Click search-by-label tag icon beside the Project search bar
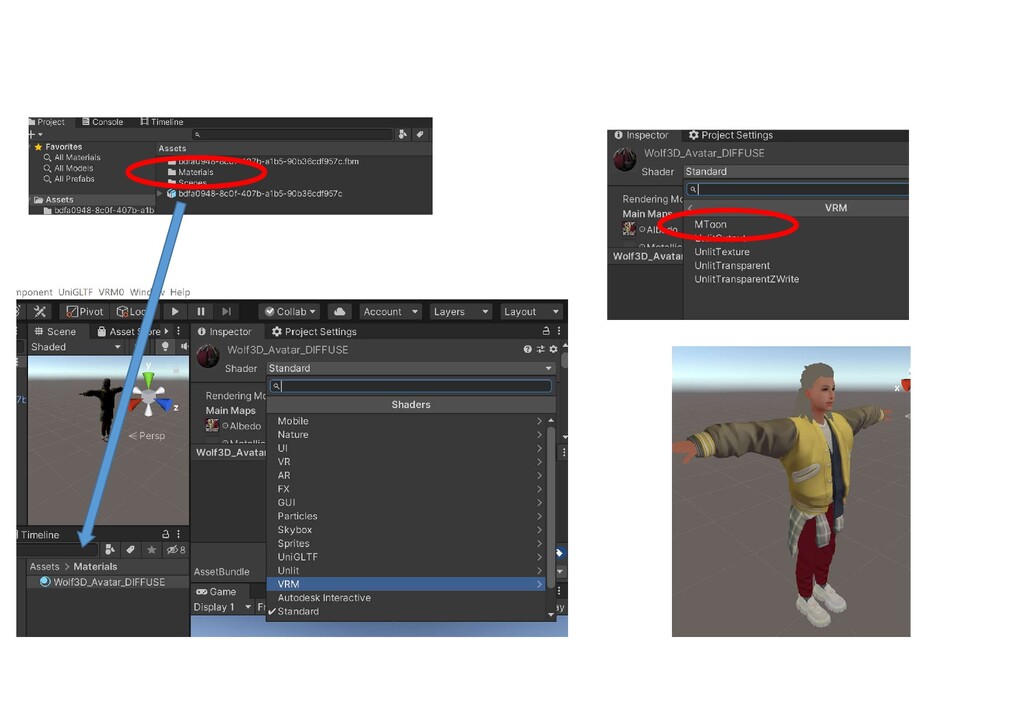 pyautogui.click(x=420, y=134)
